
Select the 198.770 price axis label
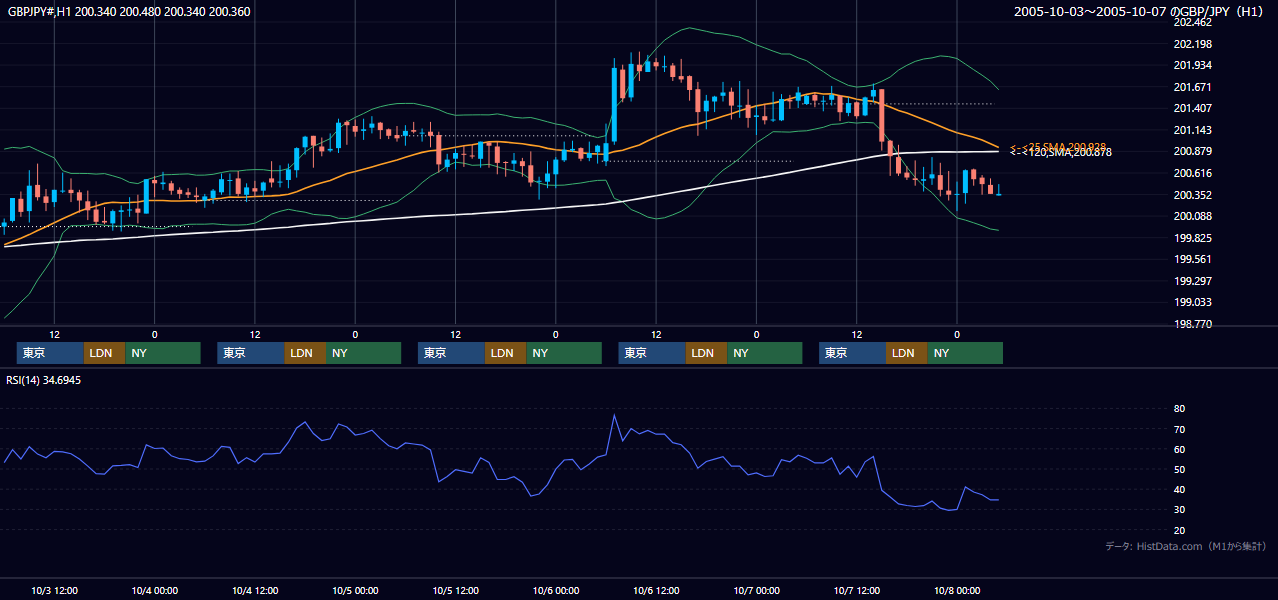[1192, 325]
